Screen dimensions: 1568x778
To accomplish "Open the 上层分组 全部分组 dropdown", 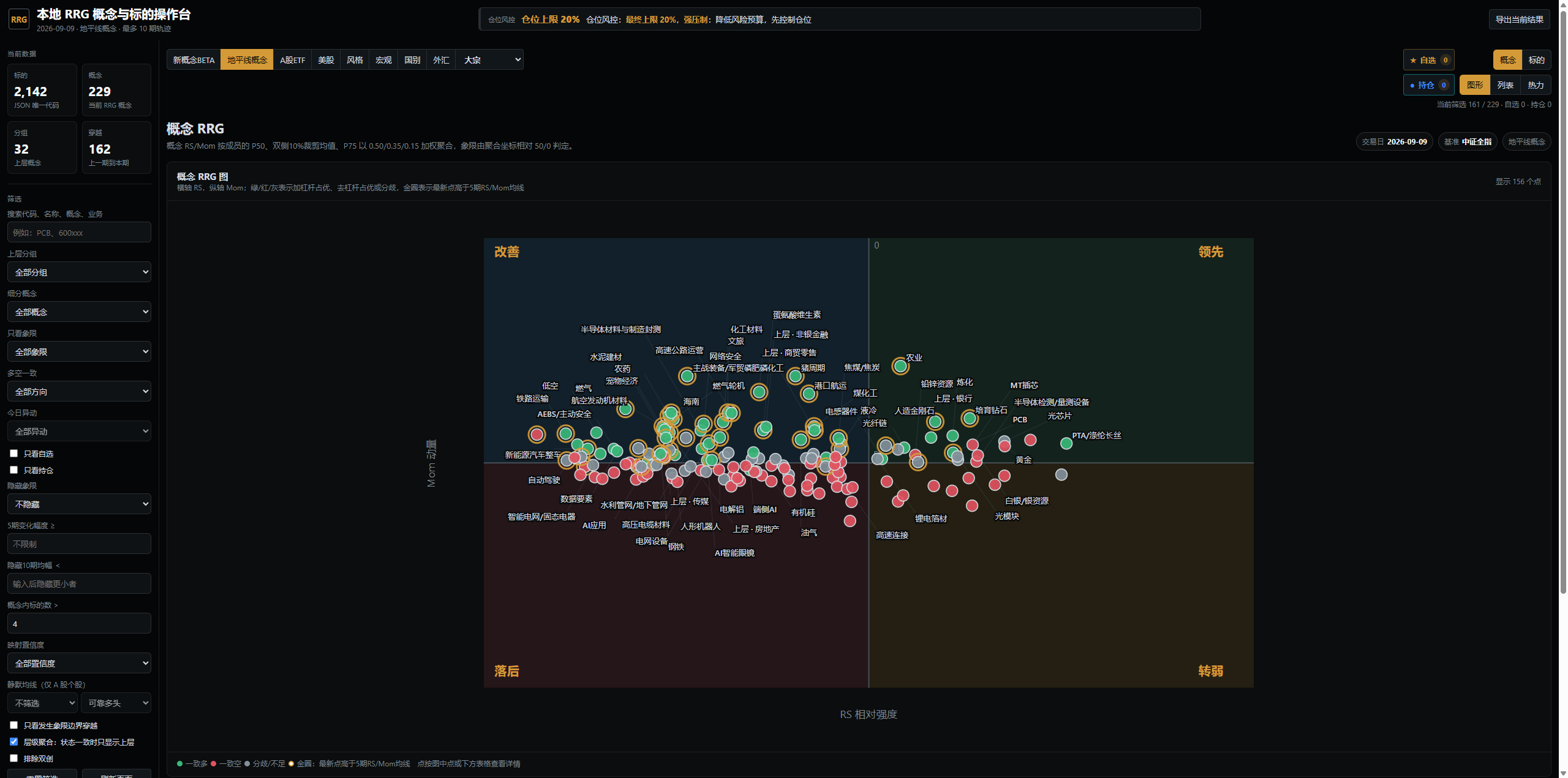I will coord(79,272).
